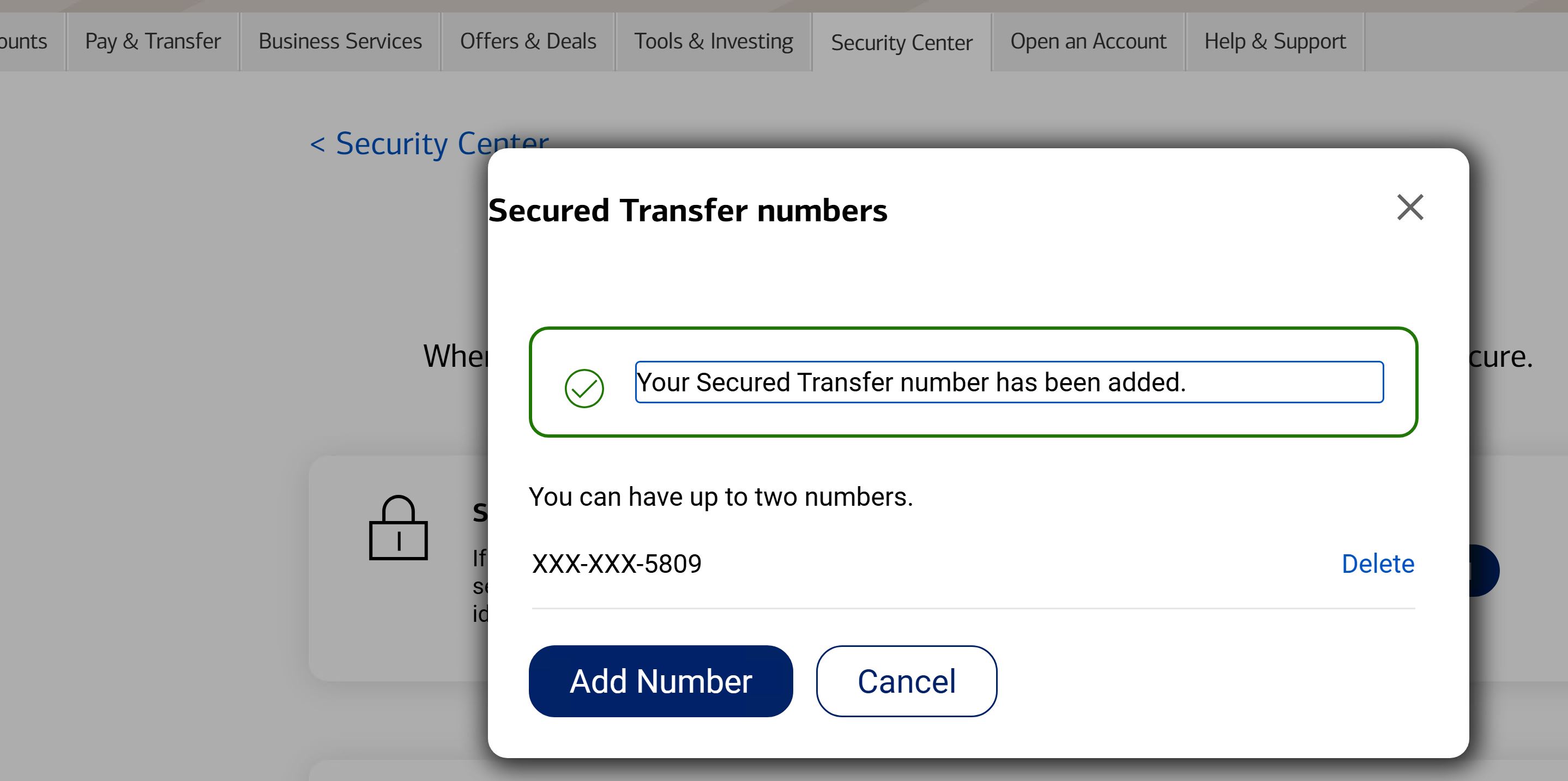The width and height of the screenshot is (1568, 781).
Task: Click the dark blue button behind the dialog
Action: tap(1485, 570)
